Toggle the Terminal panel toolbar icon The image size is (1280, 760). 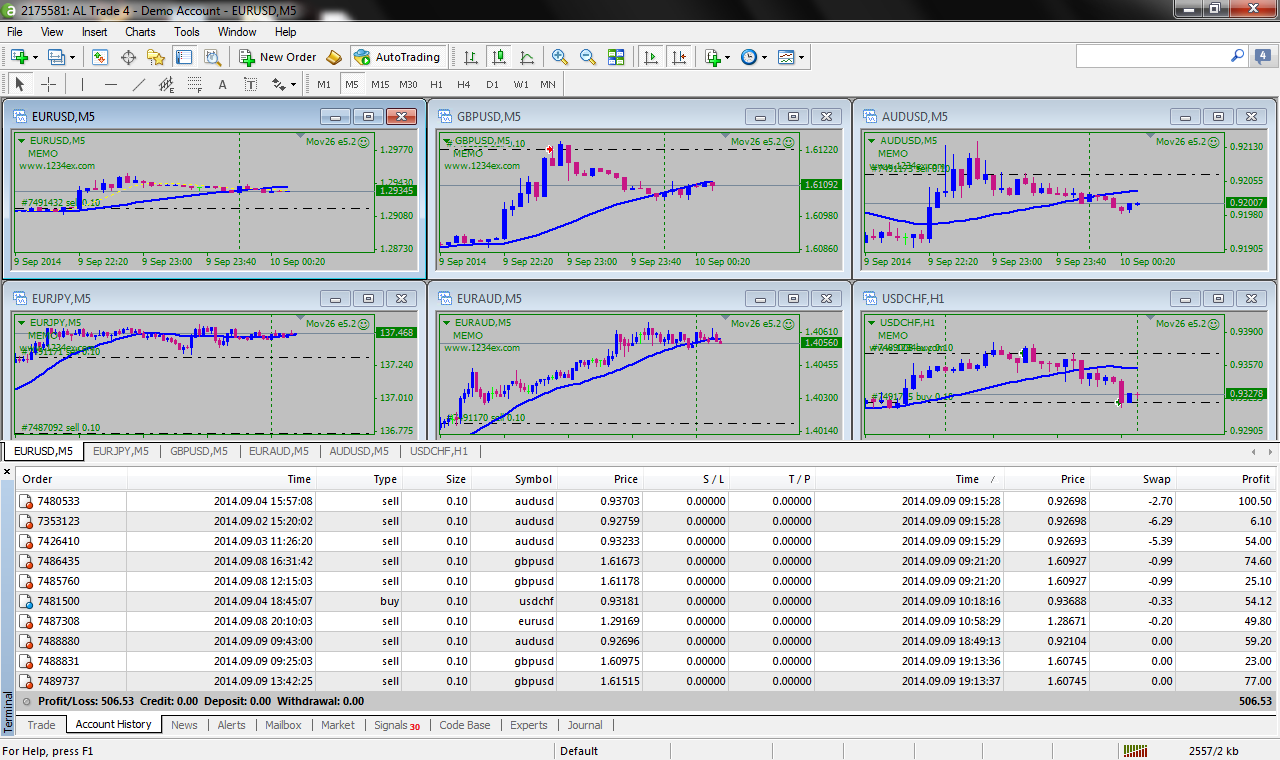(x=184, y=57)
